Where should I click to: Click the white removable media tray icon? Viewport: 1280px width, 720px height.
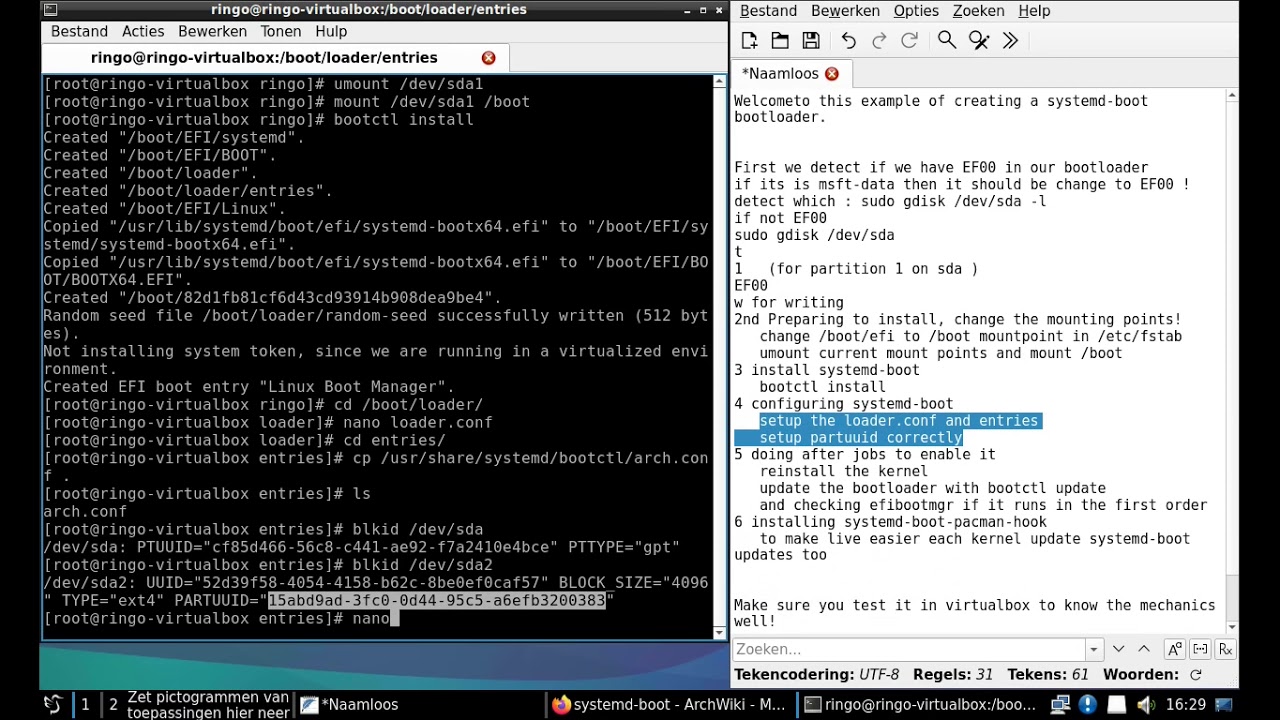1116,705
